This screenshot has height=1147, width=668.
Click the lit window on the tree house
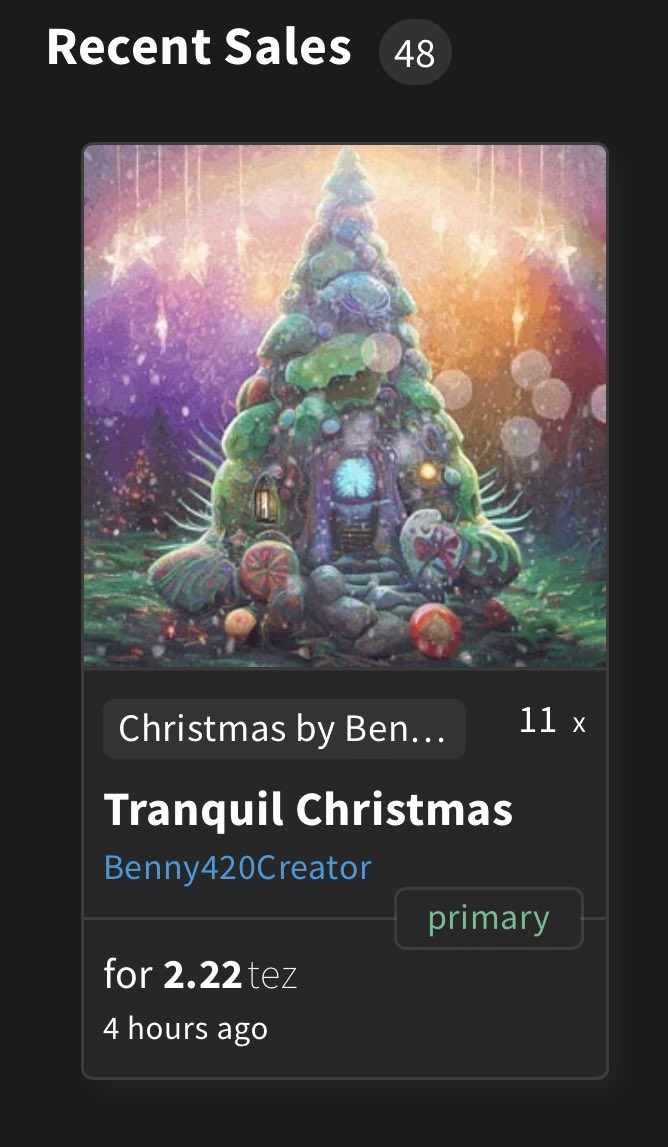tap(262, 497)
